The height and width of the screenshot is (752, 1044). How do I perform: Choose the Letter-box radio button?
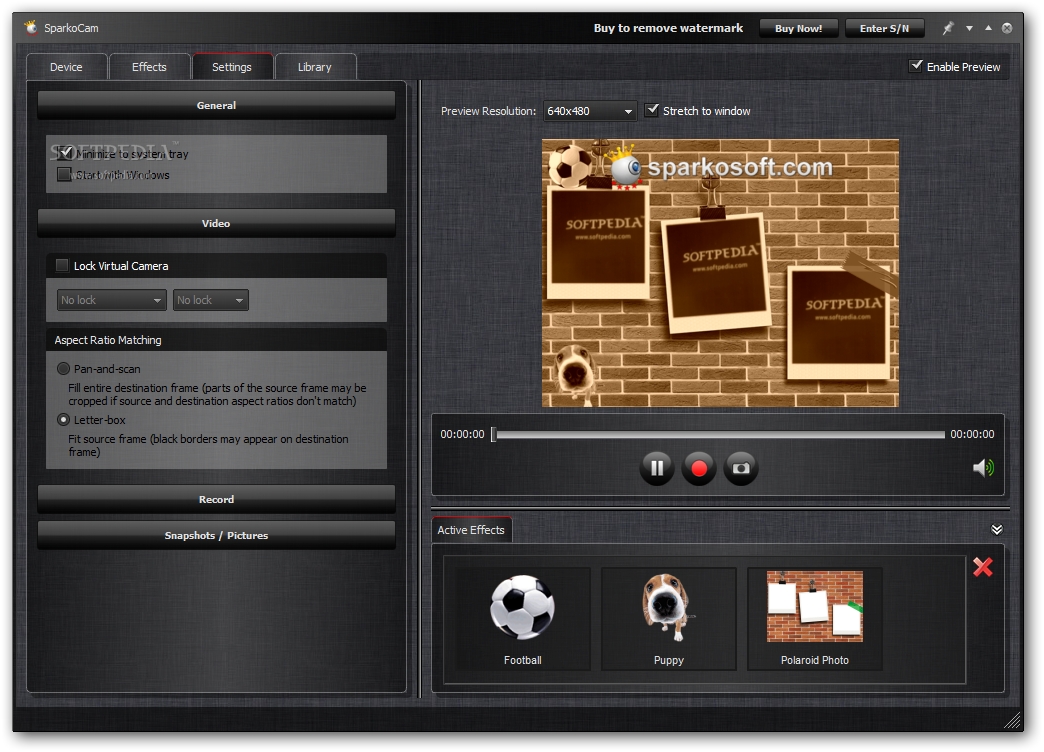[63, 420]
